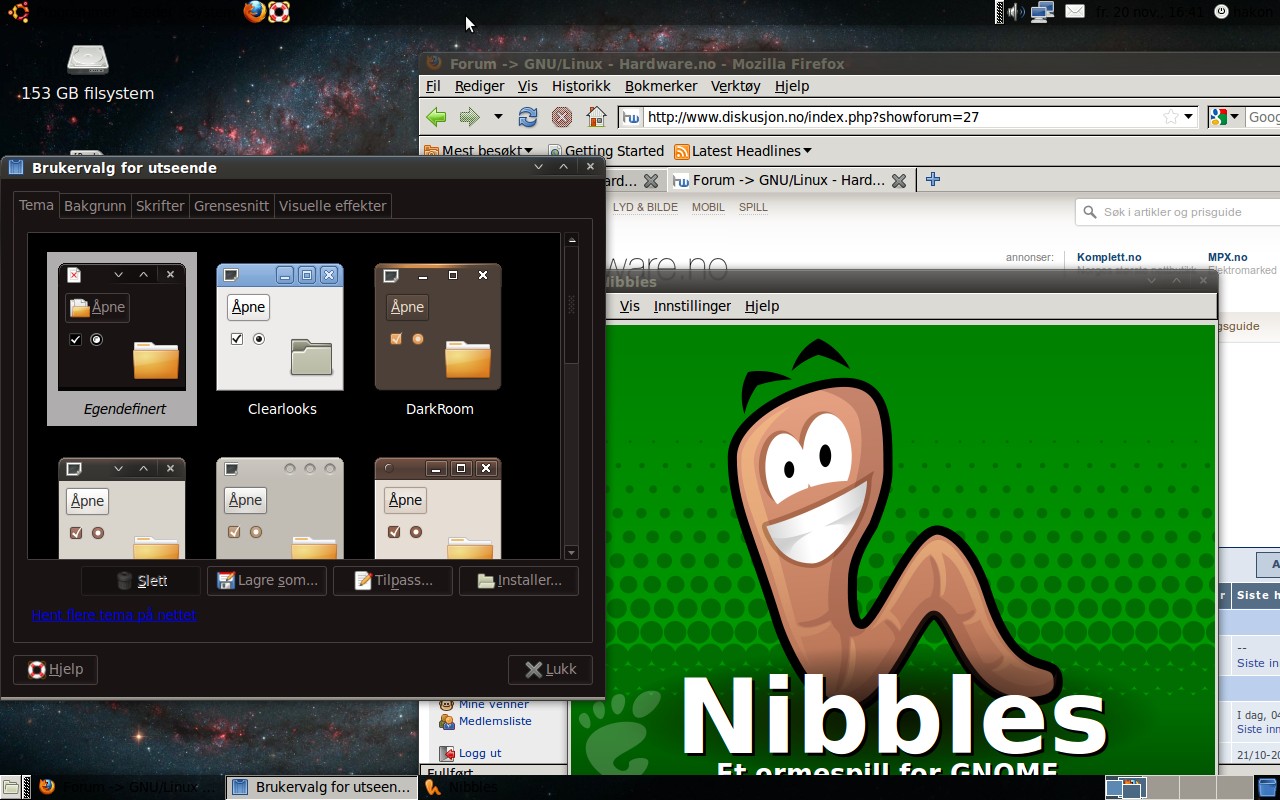Click the Installer... button
The height and width of the screenshot is (800, 1280).
[519, 581]
